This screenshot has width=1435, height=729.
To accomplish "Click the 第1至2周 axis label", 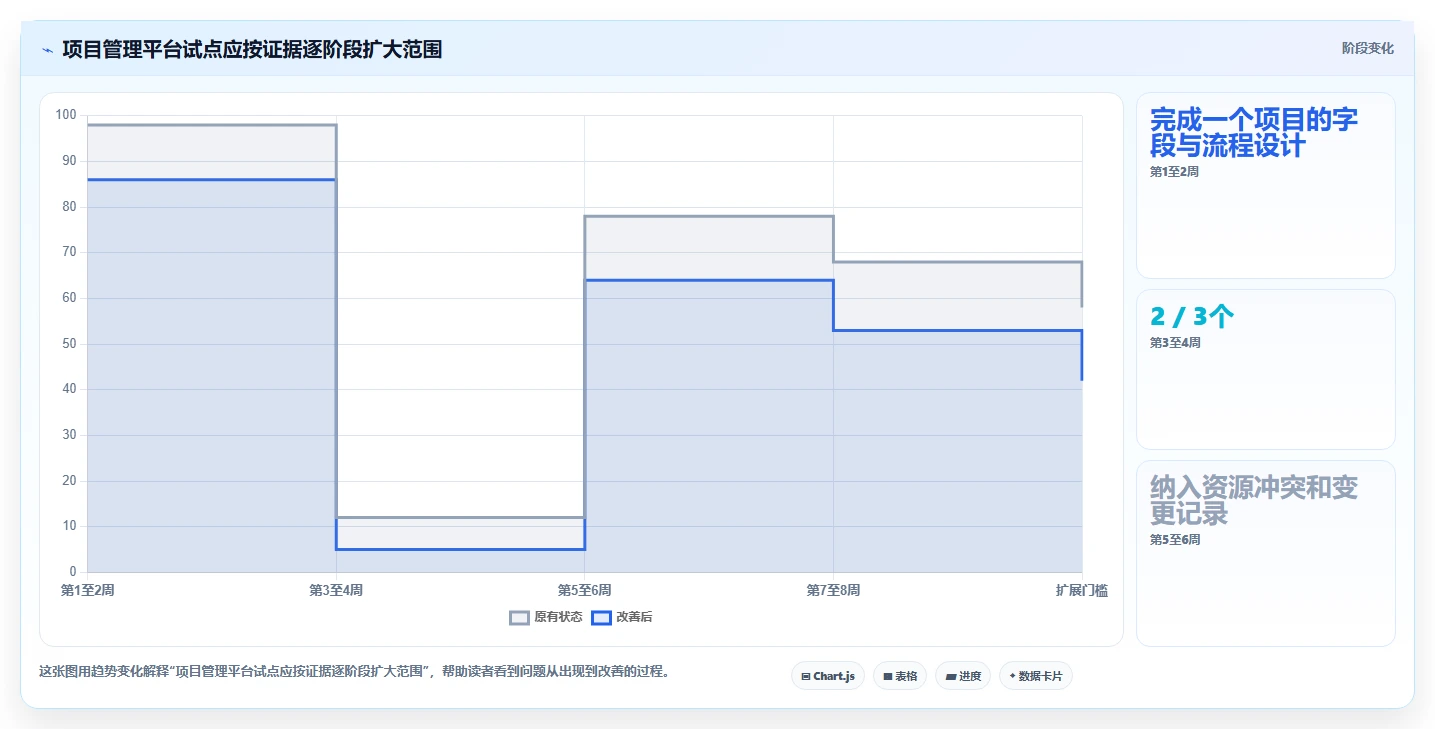I will [87, 590].
